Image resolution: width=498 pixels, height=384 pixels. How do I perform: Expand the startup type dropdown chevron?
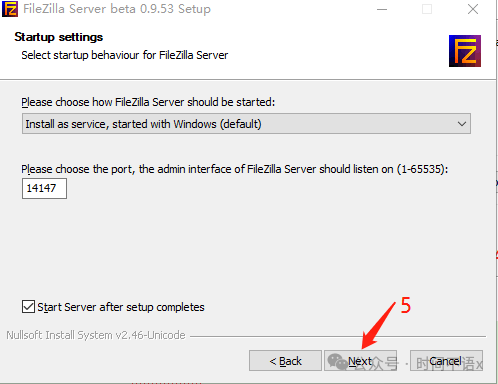(x=462, y=124)
